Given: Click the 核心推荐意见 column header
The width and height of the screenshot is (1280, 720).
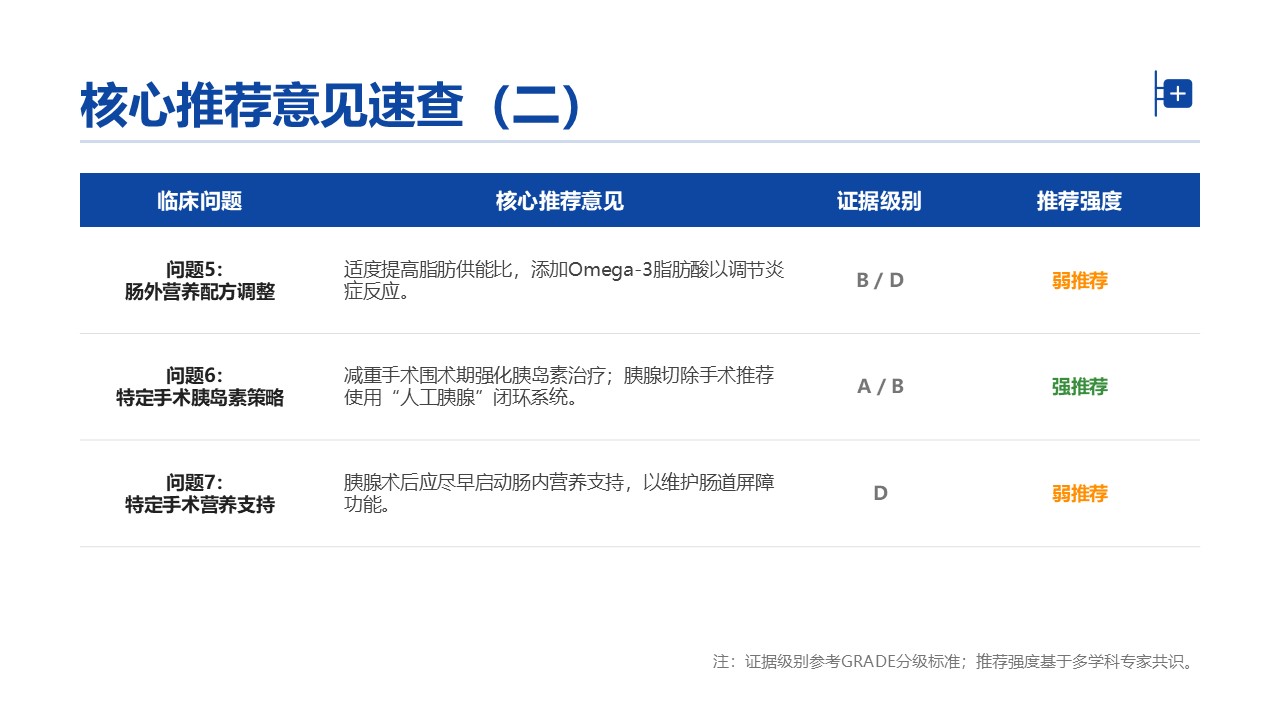Looking at the screenshot, I should (559, 201).
